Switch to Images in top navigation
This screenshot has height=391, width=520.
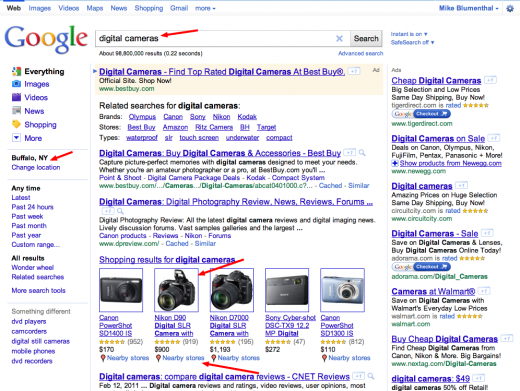(40, 8)
